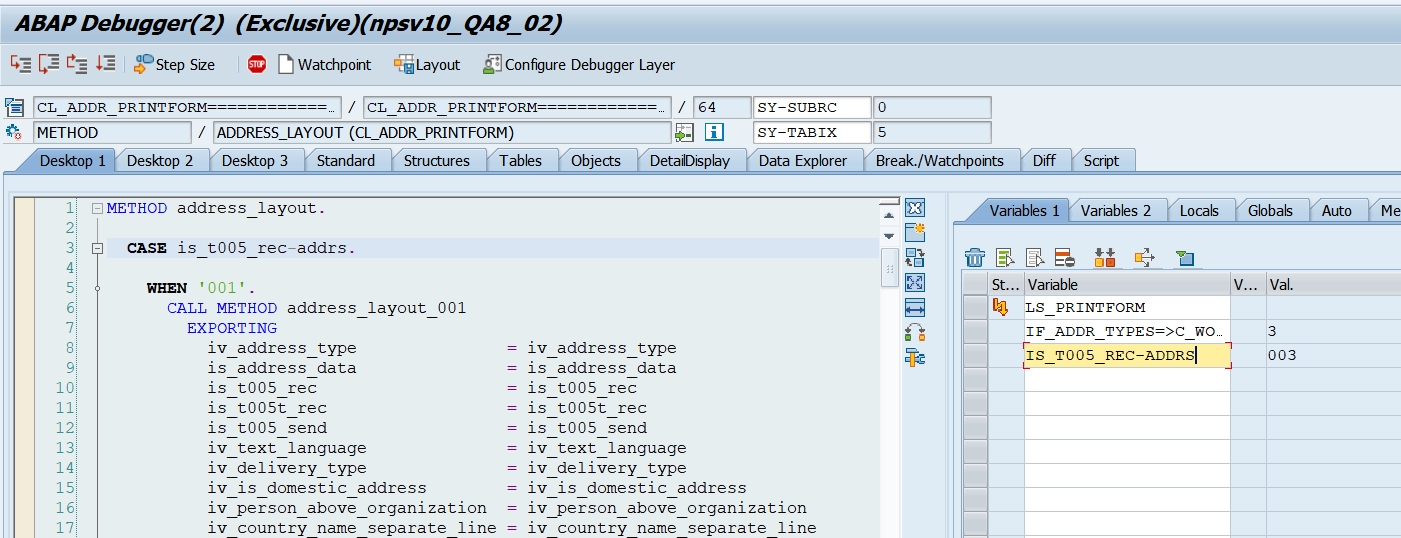The height and width of the screenshot is (538, 1401).
Task: Open the Standard tab
Action: pos(346,160)
